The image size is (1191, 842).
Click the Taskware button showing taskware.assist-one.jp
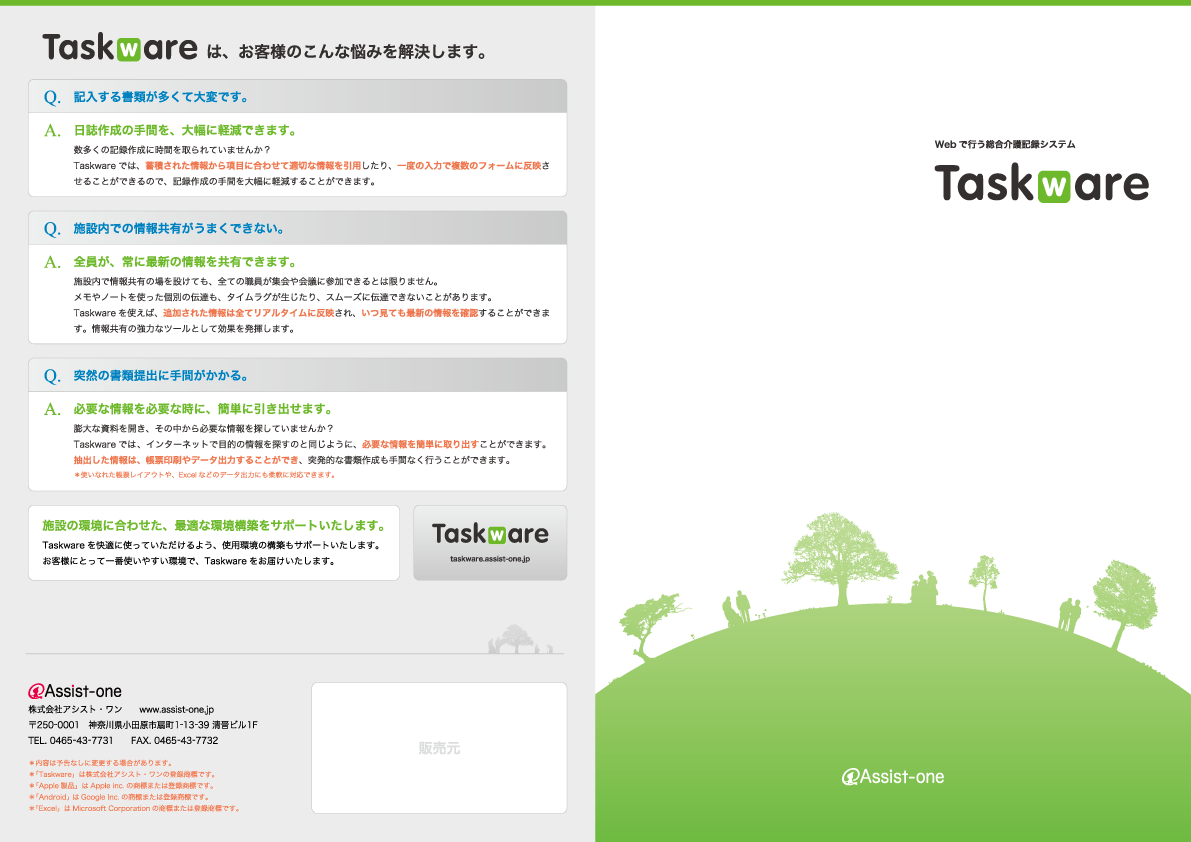click(x=490, y=543)
